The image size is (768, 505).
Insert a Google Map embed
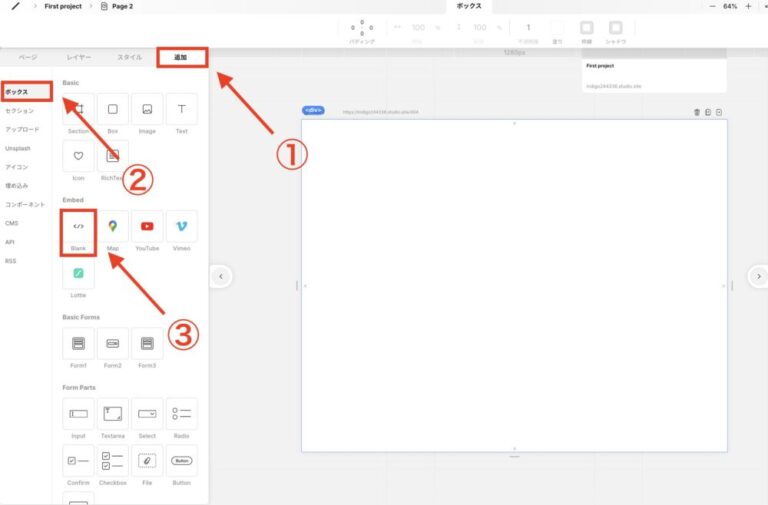[113, 227]
